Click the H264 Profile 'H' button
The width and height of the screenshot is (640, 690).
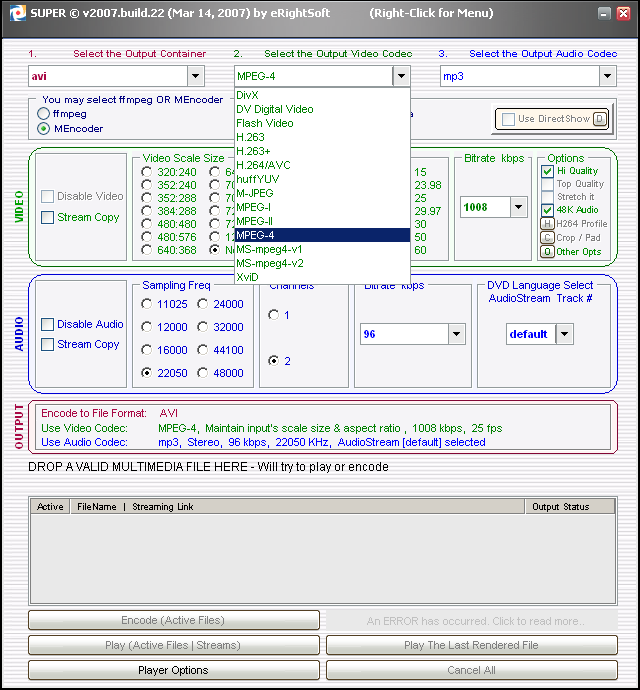coord(547,224)
